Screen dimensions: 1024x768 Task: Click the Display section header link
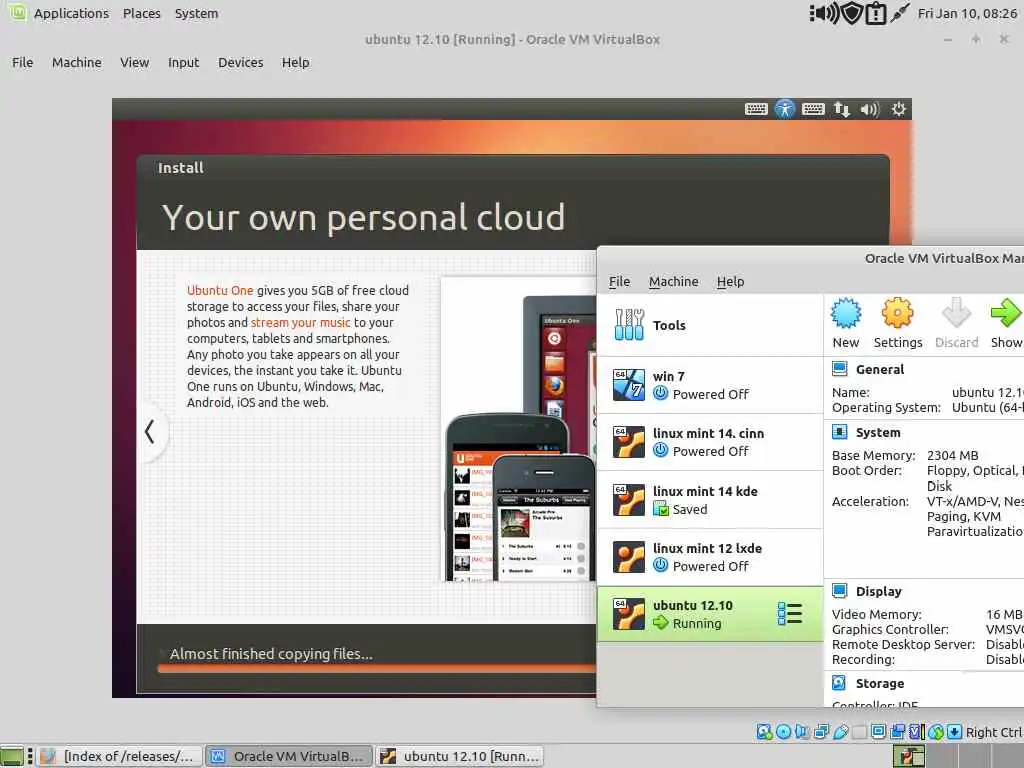pyautogui.click(x=878, y=592)
